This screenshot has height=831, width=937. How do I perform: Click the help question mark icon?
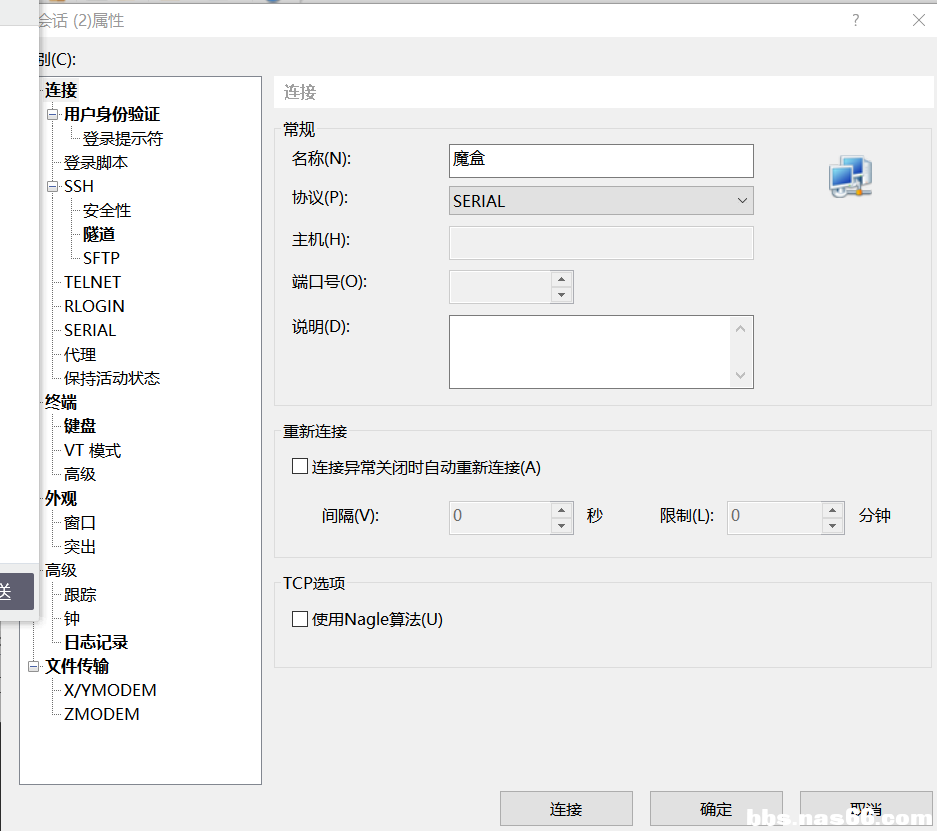(x=855, y=20)
